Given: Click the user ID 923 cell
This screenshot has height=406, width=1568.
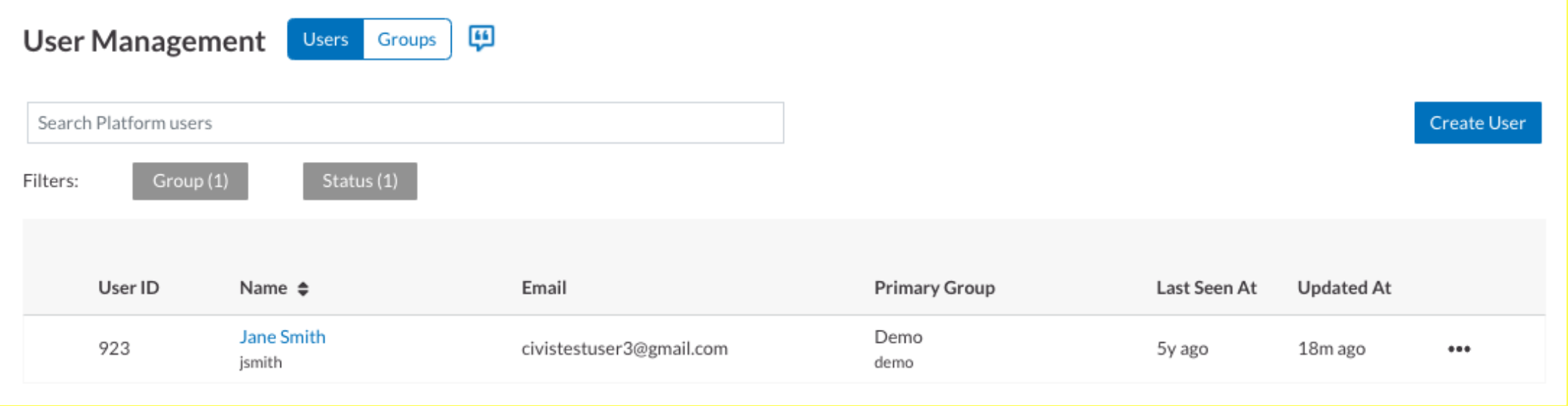Looking at the screenshot, I should point(114,349).
